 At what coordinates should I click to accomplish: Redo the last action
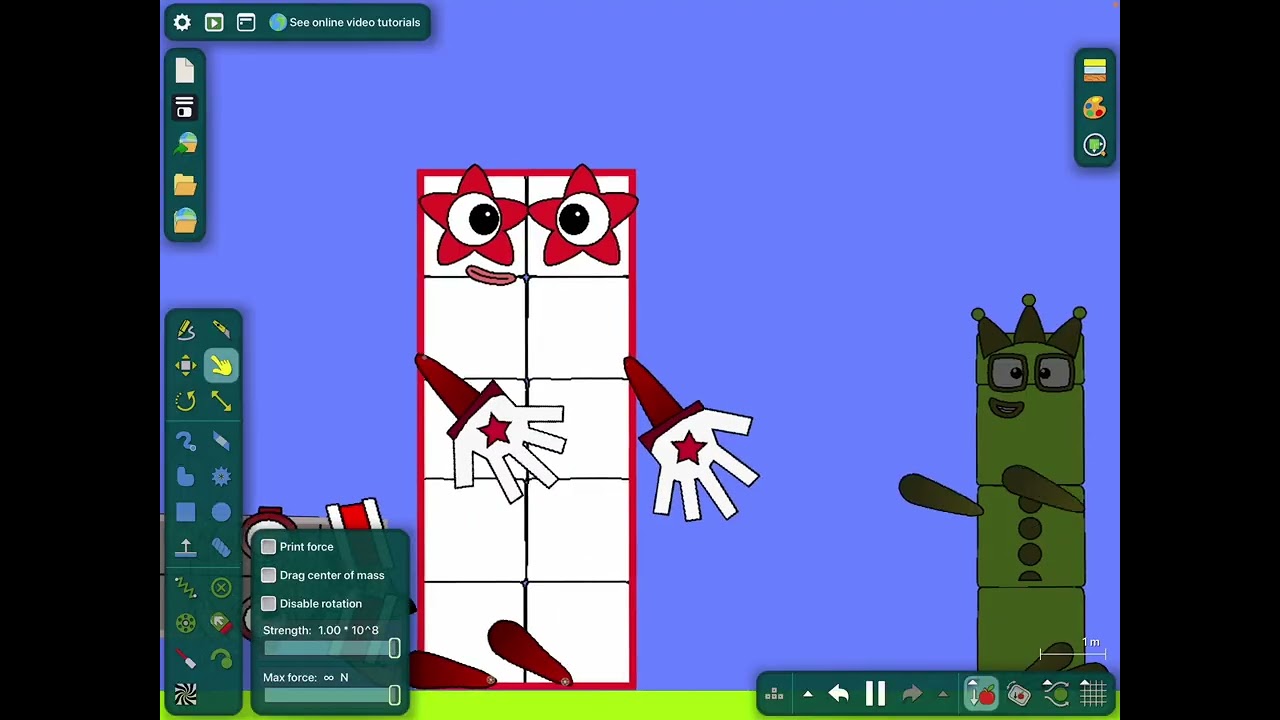click(912, 694)
